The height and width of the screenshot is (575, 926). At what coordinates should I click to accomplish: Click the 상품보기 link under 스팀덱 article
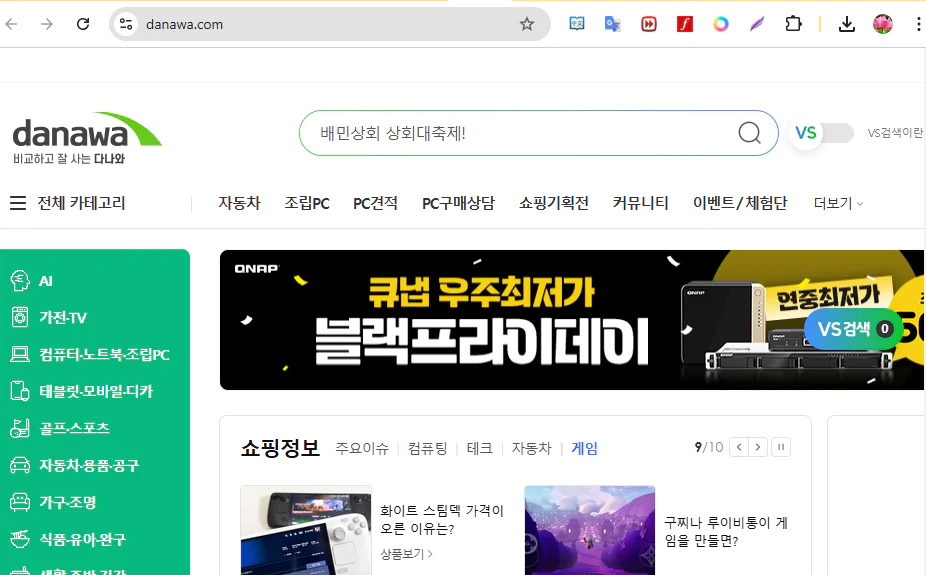pos(406,554)
